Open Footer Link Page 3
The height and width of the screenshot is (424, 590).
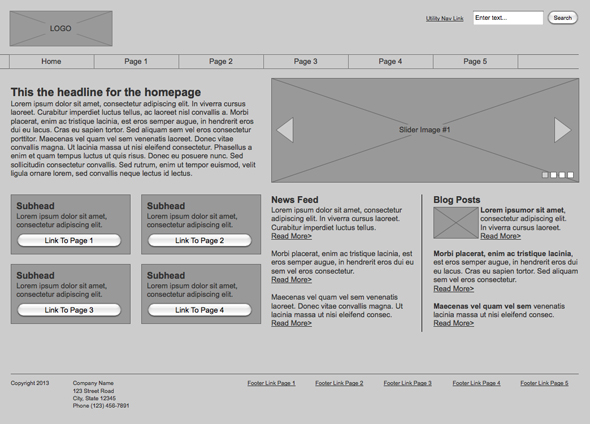[x=408, y=383]
